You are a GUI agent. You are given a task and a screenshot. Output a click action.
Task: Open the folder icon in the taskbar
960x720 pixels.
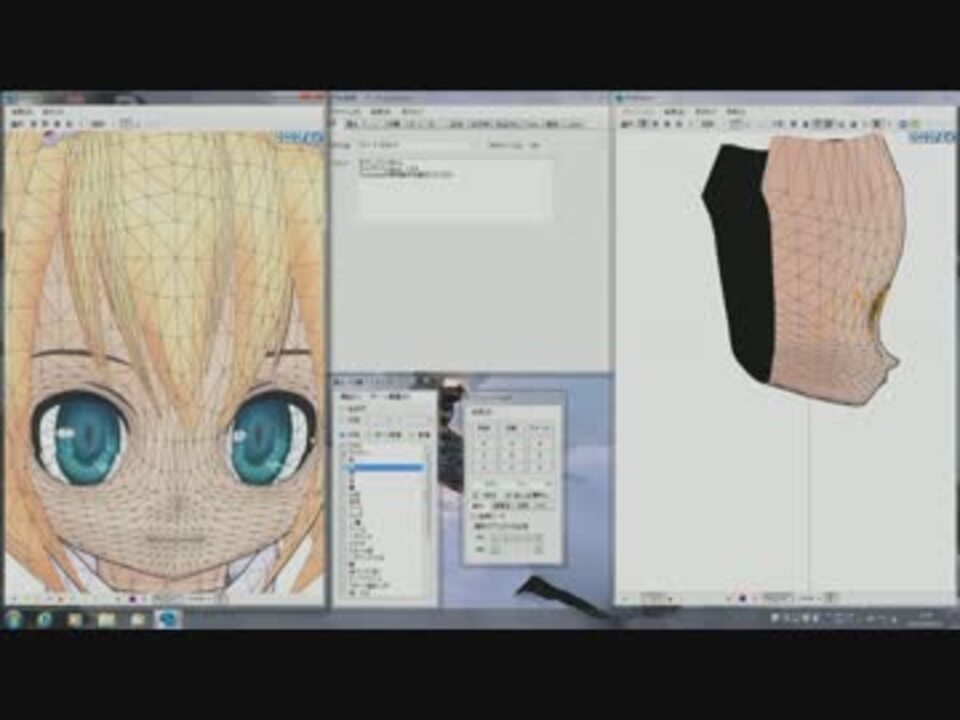coord(106,620)
